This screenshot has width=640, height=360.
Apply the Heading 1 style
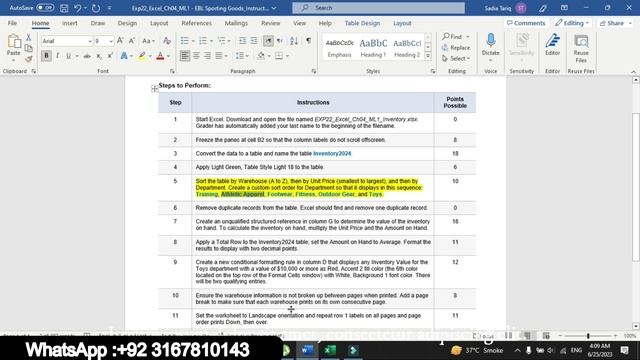(x=373, y=47)
